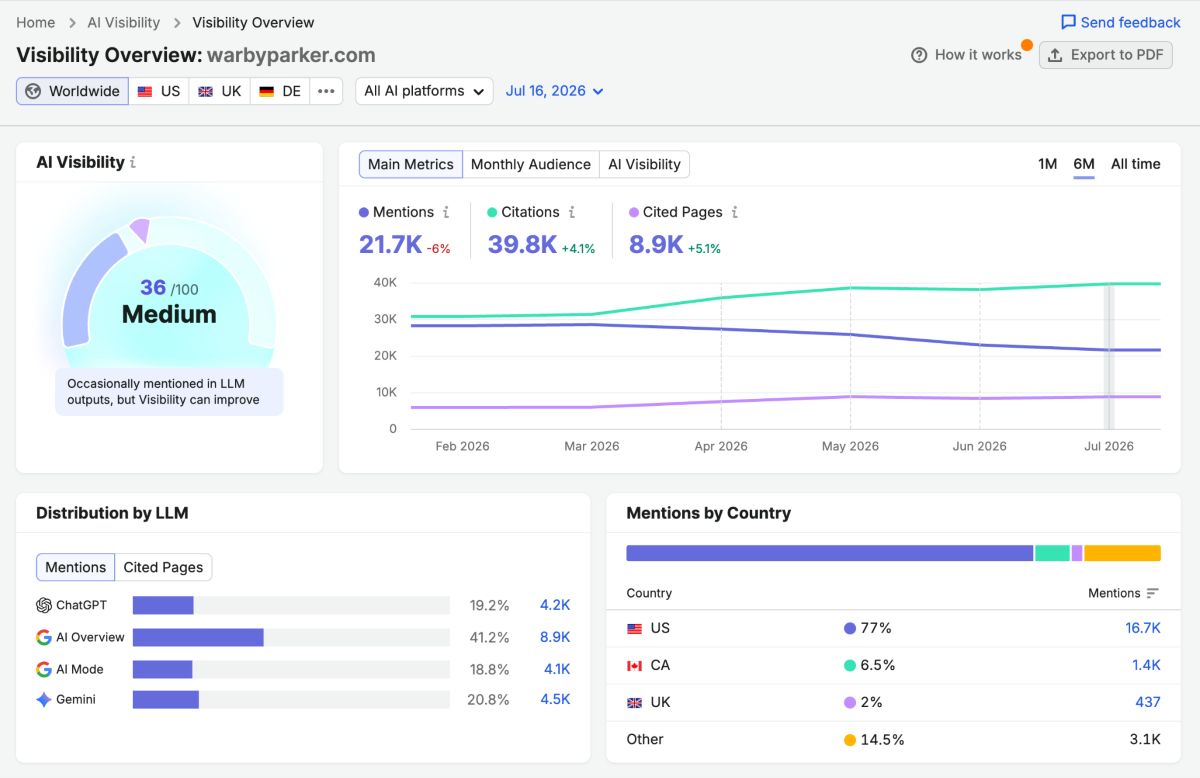Image resolution: width=1200 pixels, height=778 pixels.
Task: Click the Jul 2026 chart marker
Action: pos(1108,357)
